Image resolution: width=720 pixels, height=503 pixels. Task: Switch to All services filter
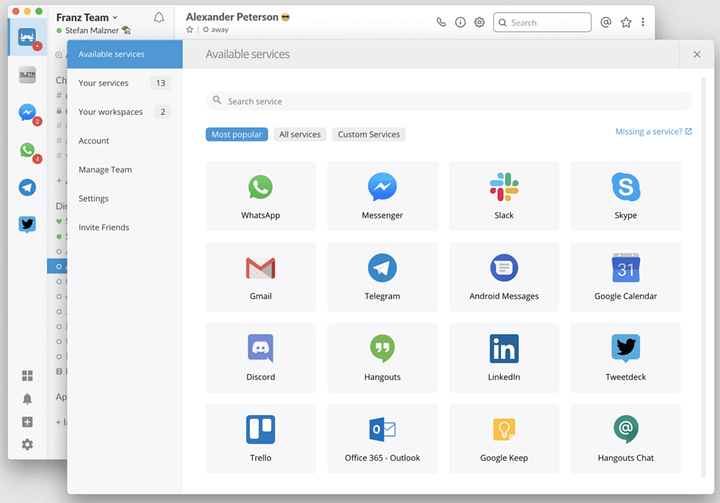(x=300, y=134)
